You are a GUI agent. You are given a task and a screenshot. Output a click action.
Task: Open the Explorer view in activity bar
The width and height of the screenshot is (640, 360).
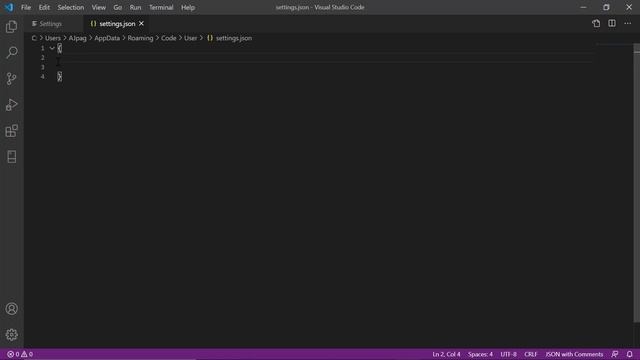click(11, 27)
